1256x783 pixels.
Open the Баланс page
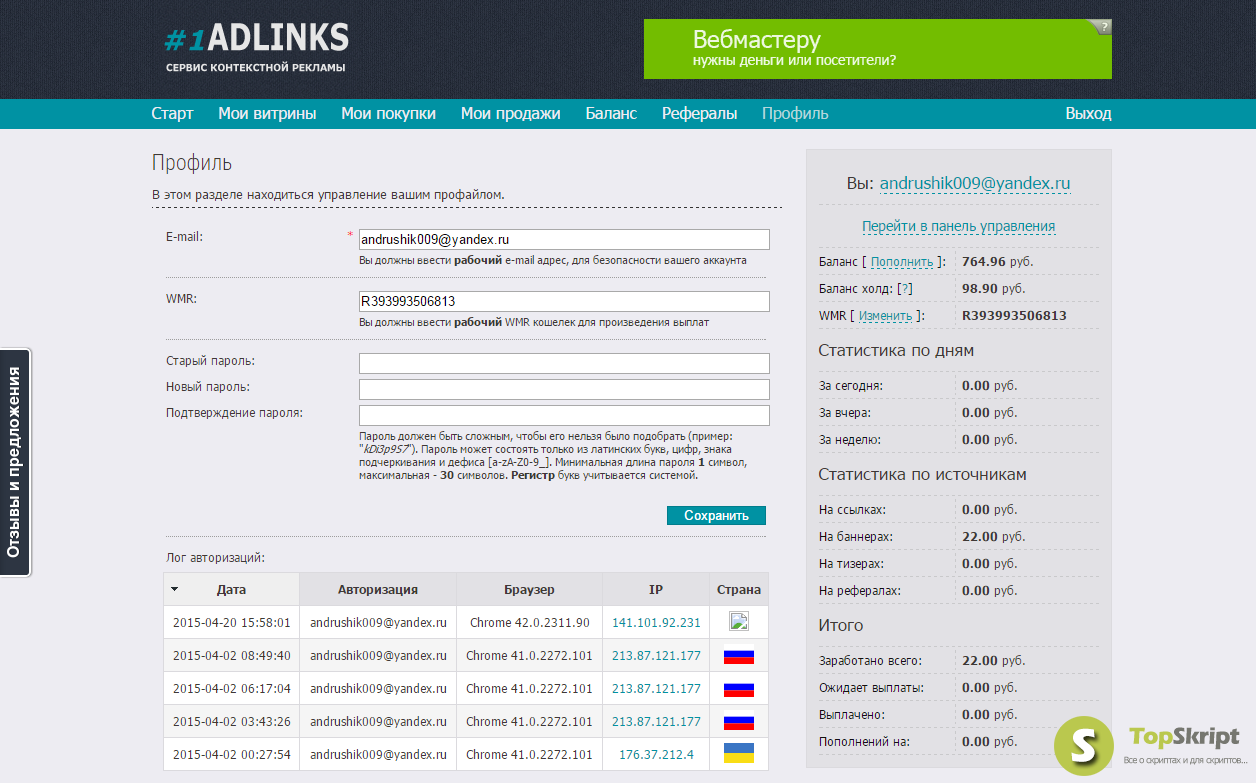[x=611, y=114]
